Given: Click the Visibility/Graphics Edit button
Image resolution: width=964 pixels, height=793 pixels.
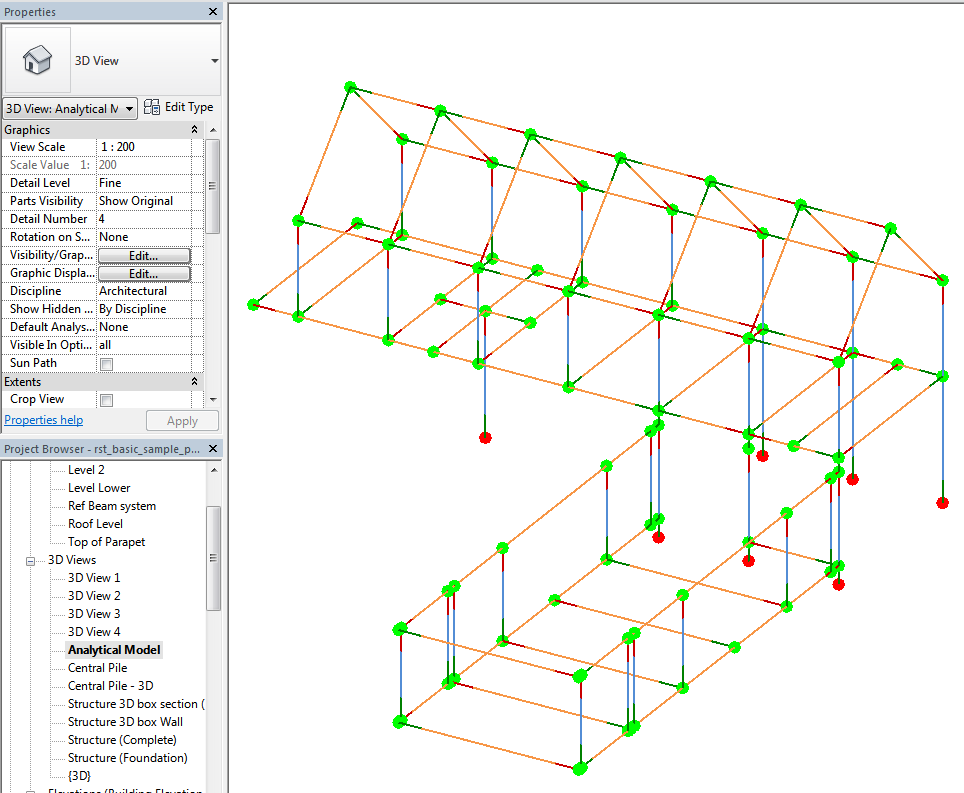Looking at the screenshot, I should coord(144,256).
